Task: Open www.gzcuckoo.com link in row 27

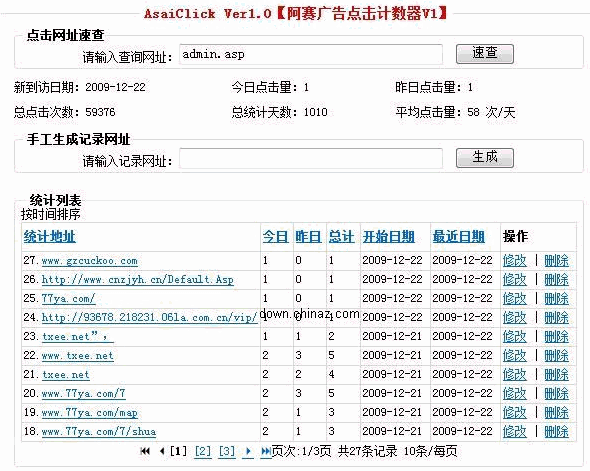Action: (90, 261)
